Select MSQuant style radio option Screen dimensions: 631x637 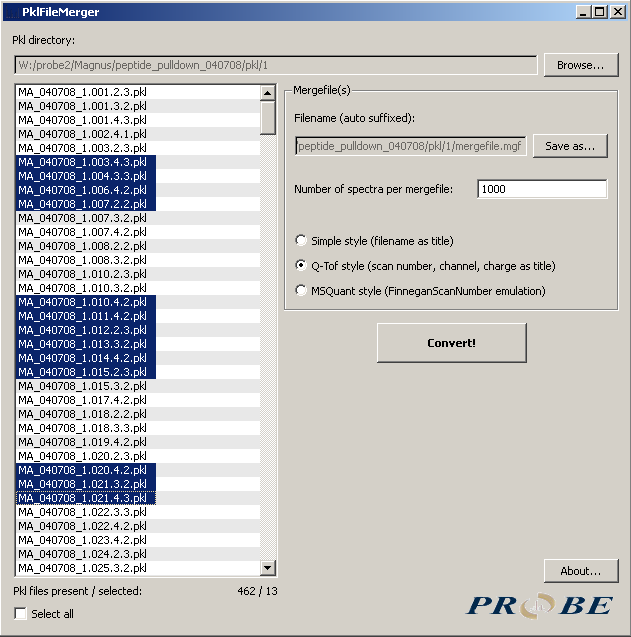click(302, 291)
